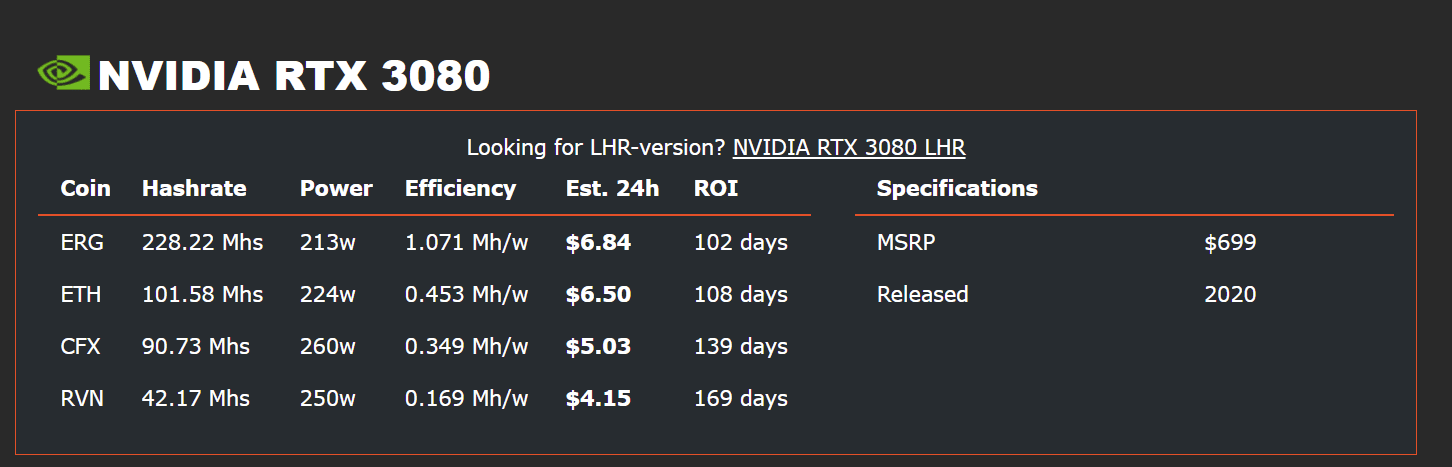The image size is (1452, 467).
Task: Click the NVIDIA RTX 3080 heading
Action: click(x=294, y=76)
